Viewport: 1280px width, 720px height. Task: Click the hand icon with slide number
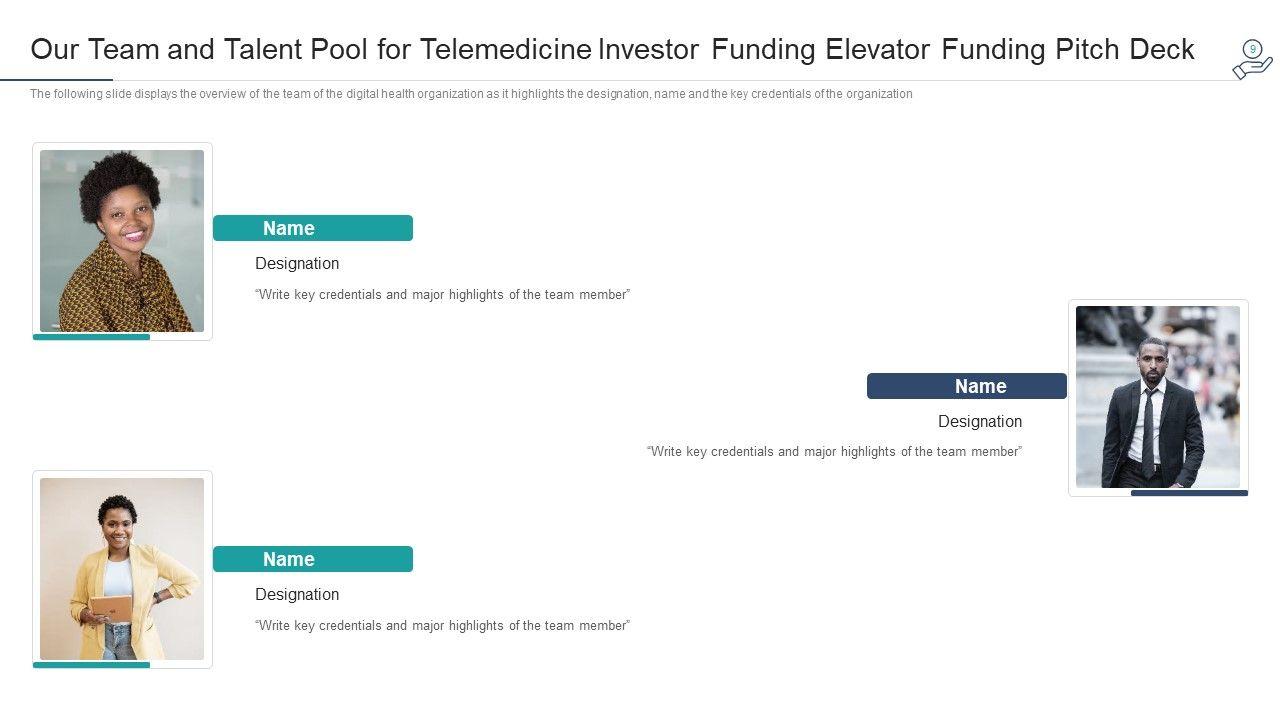[x=1252, y=60]
